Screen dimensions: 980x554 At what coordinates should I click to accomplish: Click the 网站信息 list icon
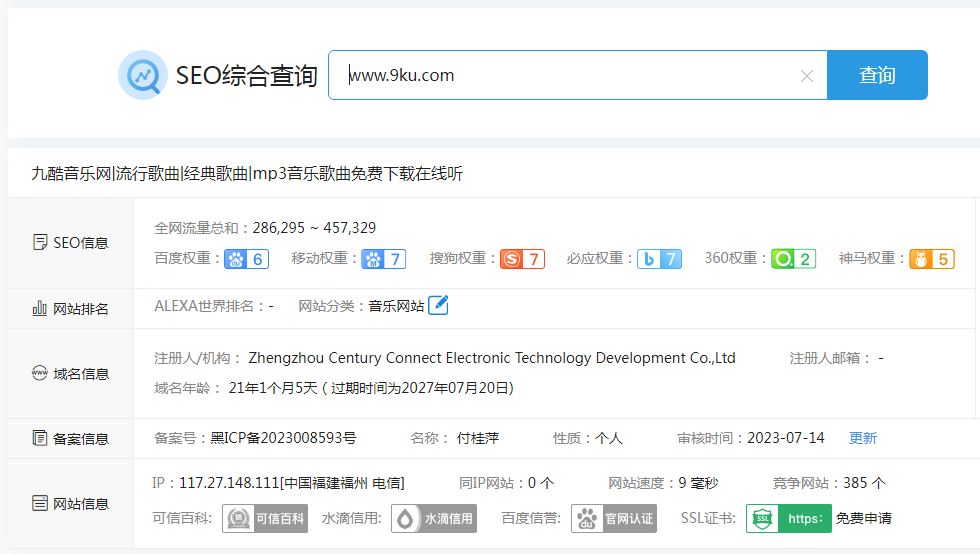click(39, 503)
